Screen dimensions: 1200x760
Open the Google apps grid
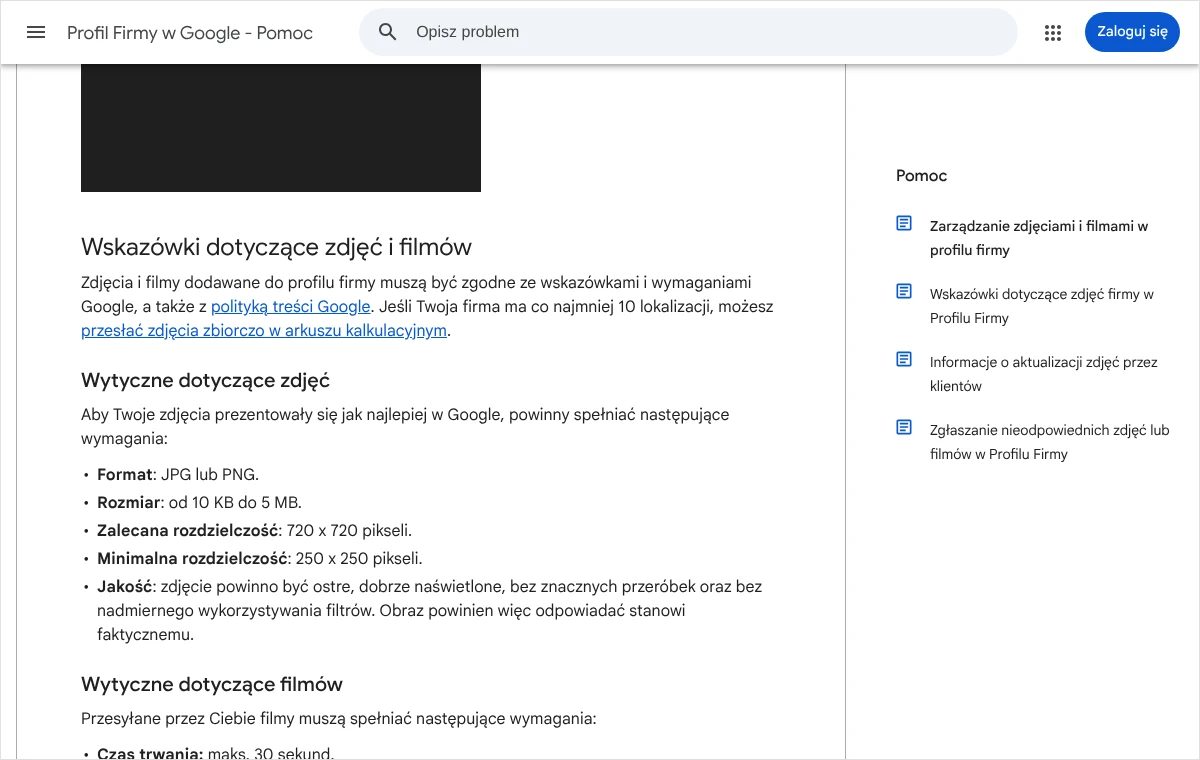(1052, 32)
